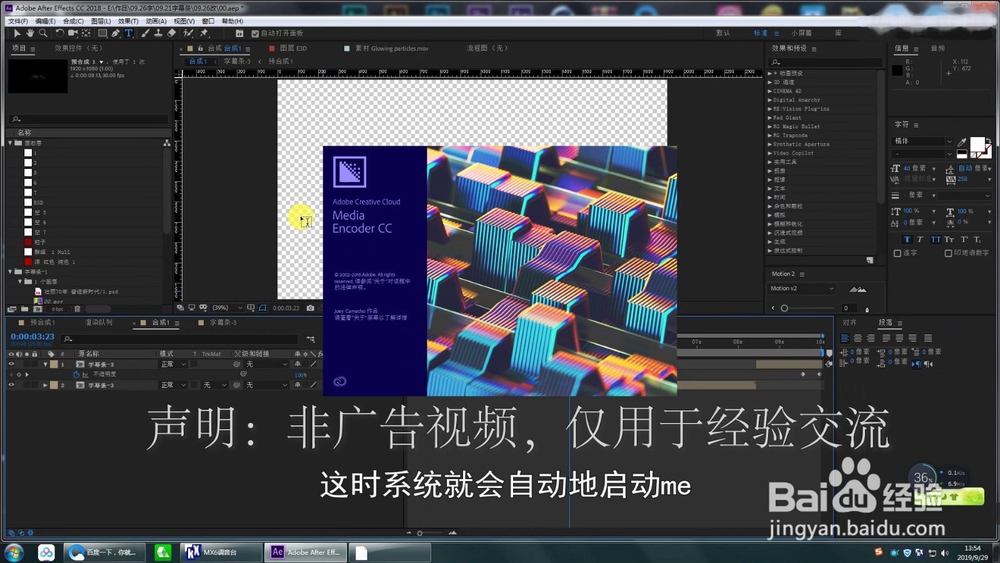1000x563 pixels.
Task: Collapse layer 1 字幕条-3 properties
Action: pos(45,364)
